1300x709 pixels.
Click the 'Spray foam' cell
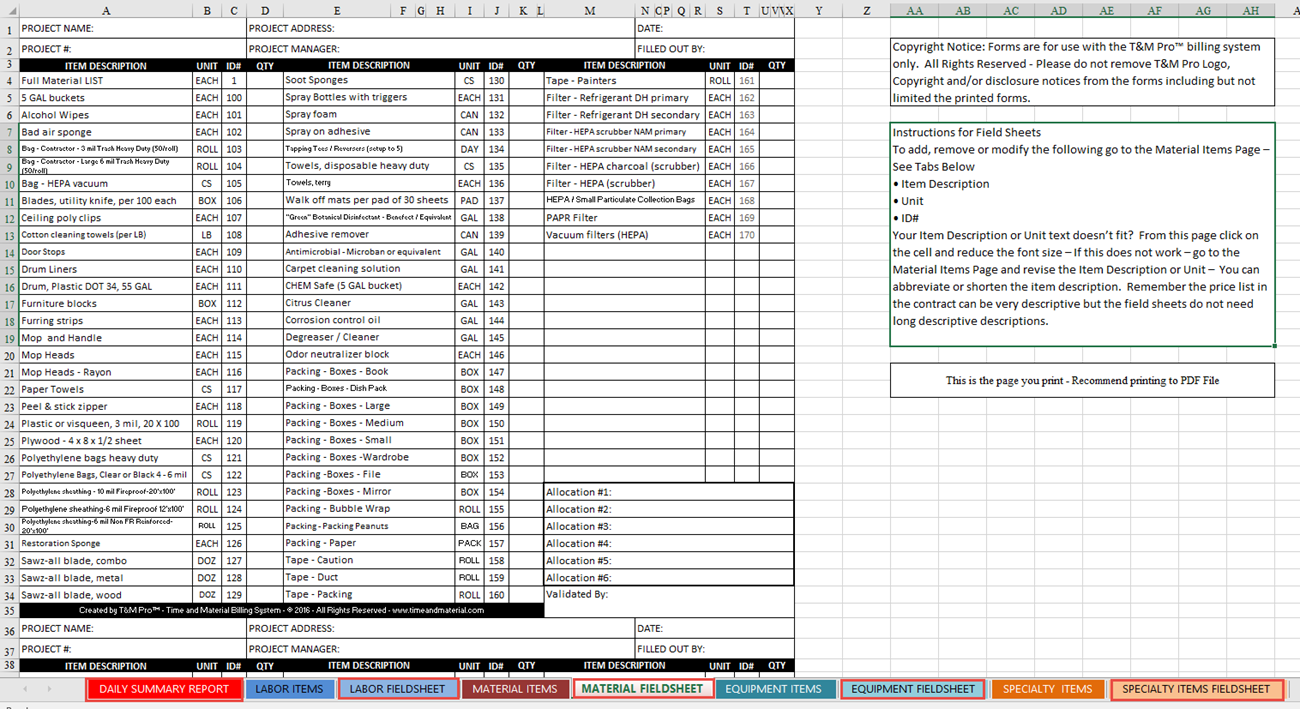point(369,115)
